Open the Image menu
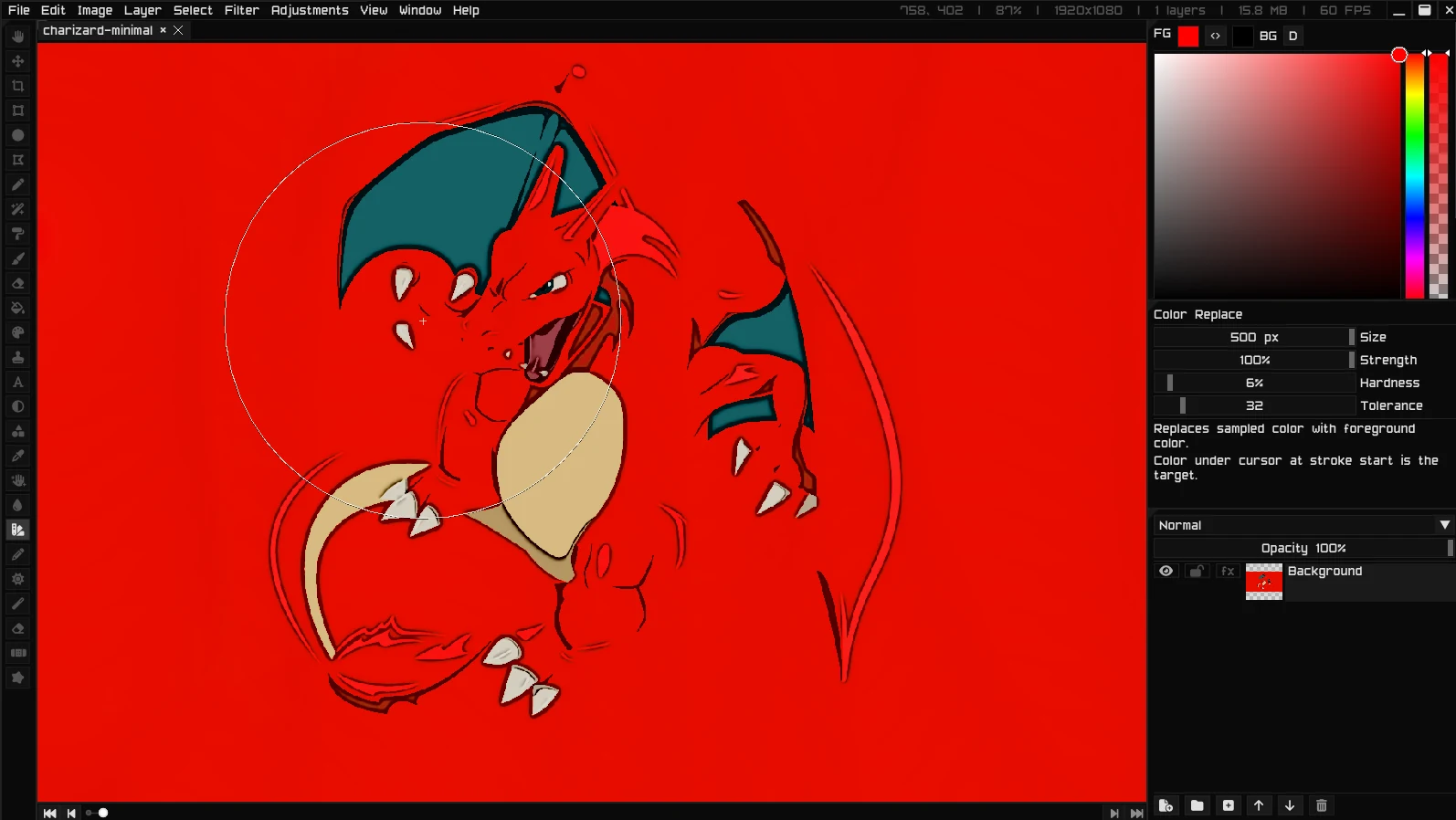1456x820 pixels. [95, 10]
